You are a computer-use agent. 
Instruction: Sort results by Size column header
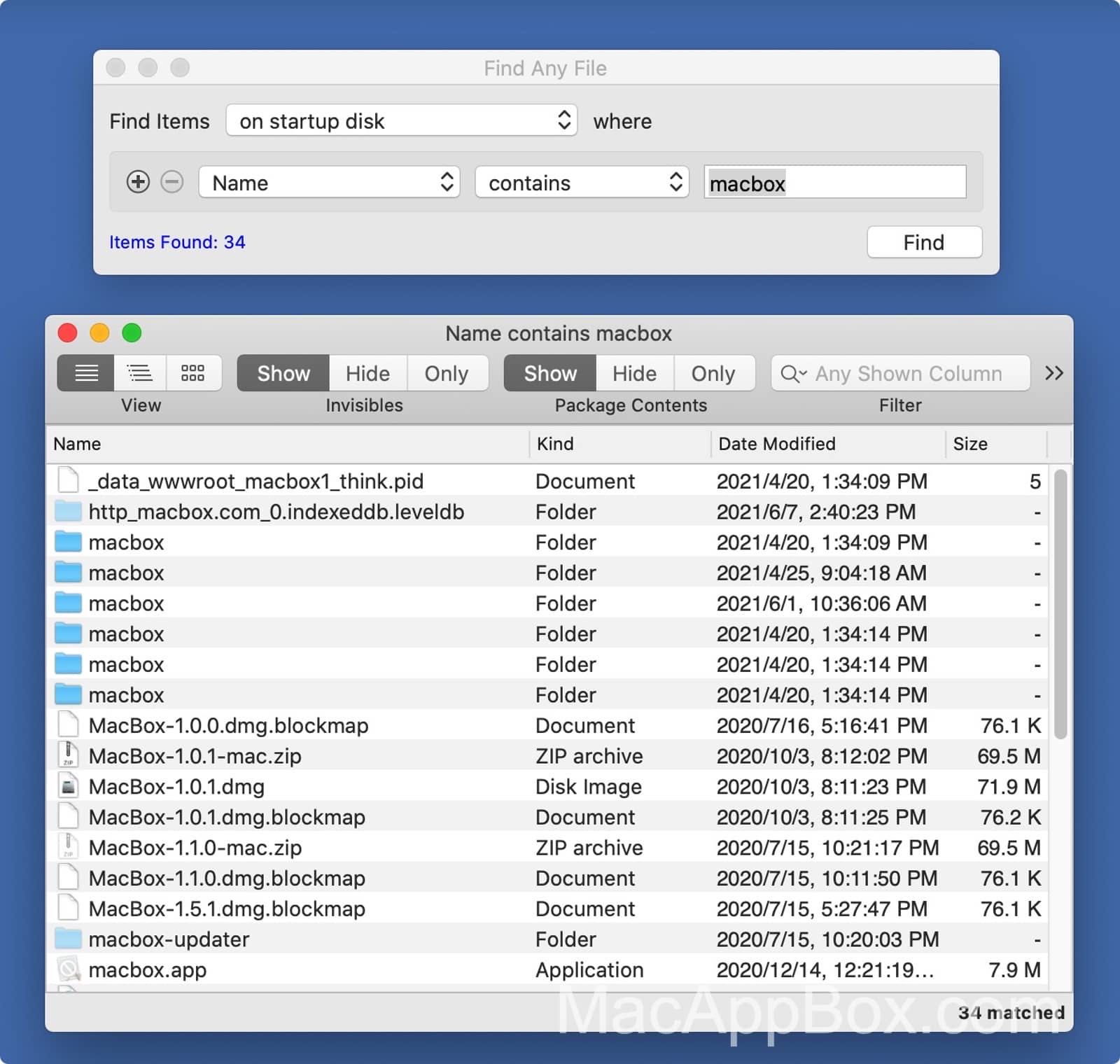[x=996, y=444]
